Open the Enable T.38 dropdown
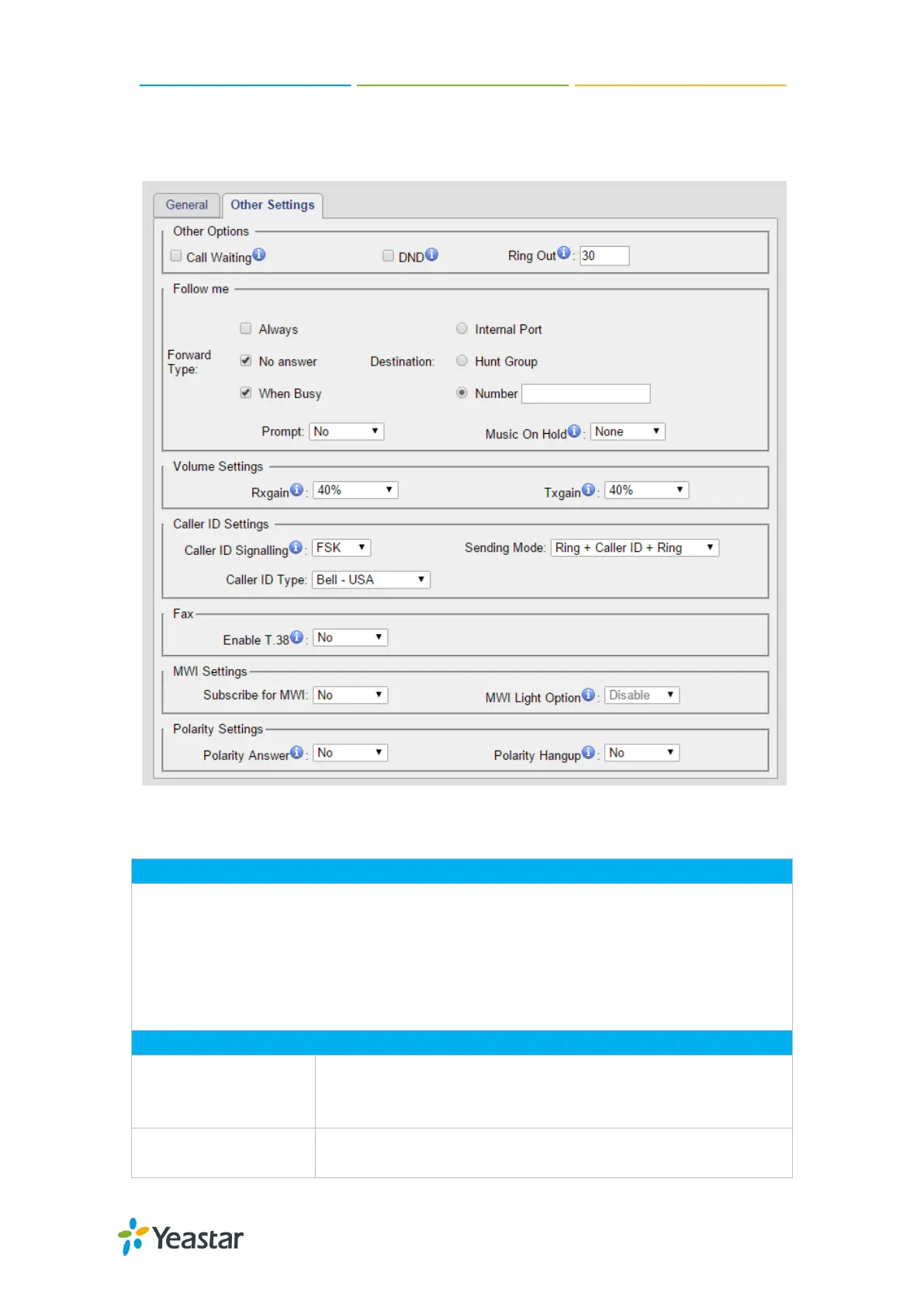924x1307 pixels. coord(350,637)
